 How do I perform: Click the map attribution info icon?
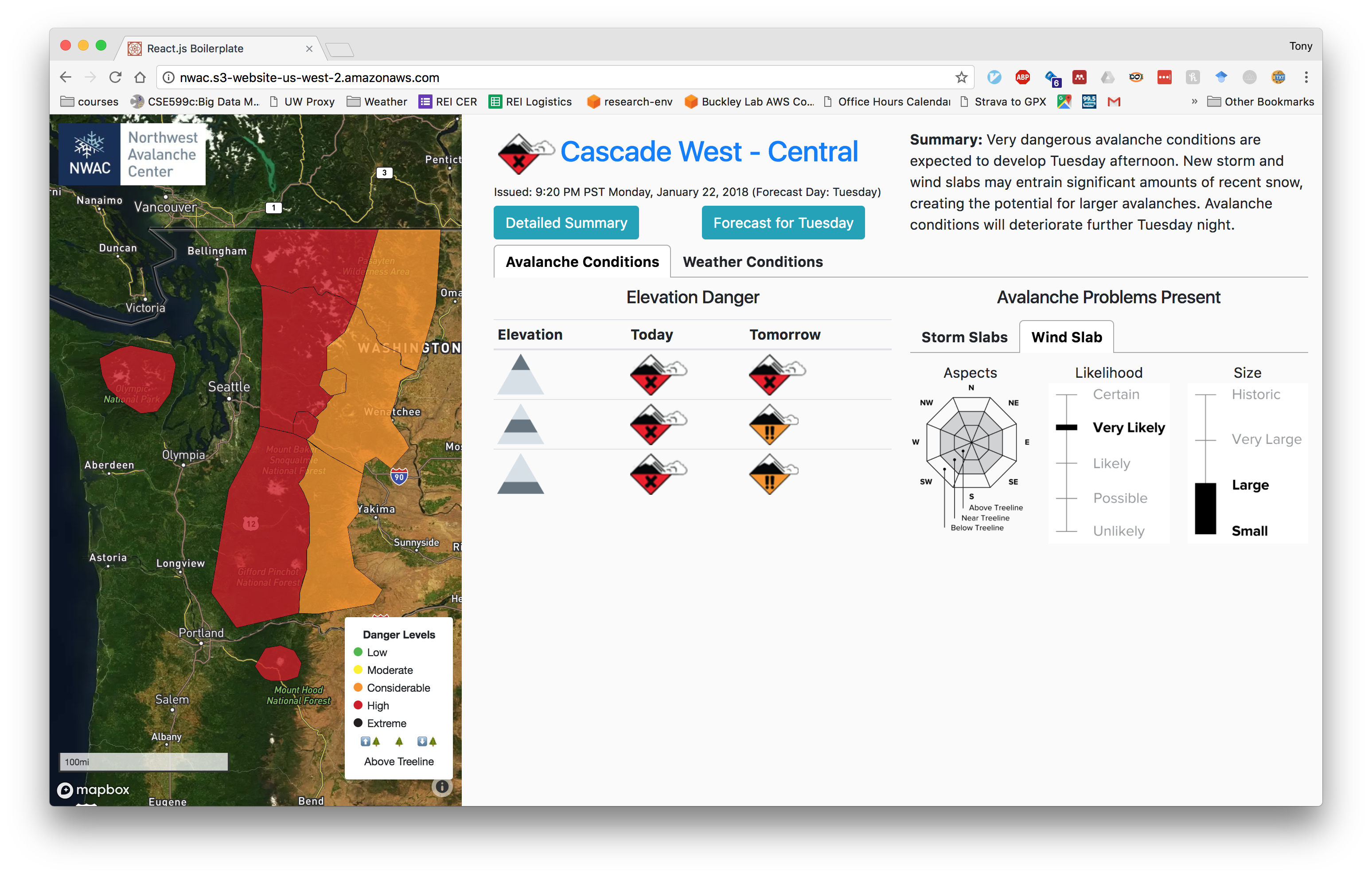(x=441, y=787)
